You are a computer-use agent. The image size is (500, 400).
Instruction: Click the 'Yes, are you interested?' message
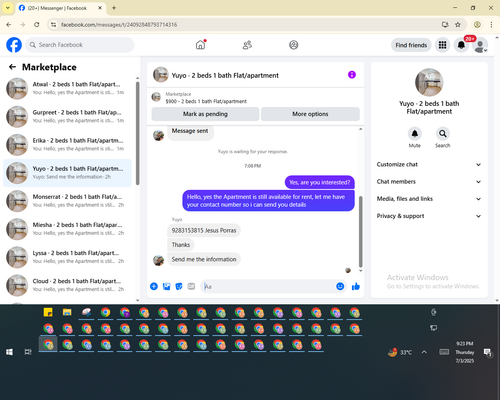319,182
